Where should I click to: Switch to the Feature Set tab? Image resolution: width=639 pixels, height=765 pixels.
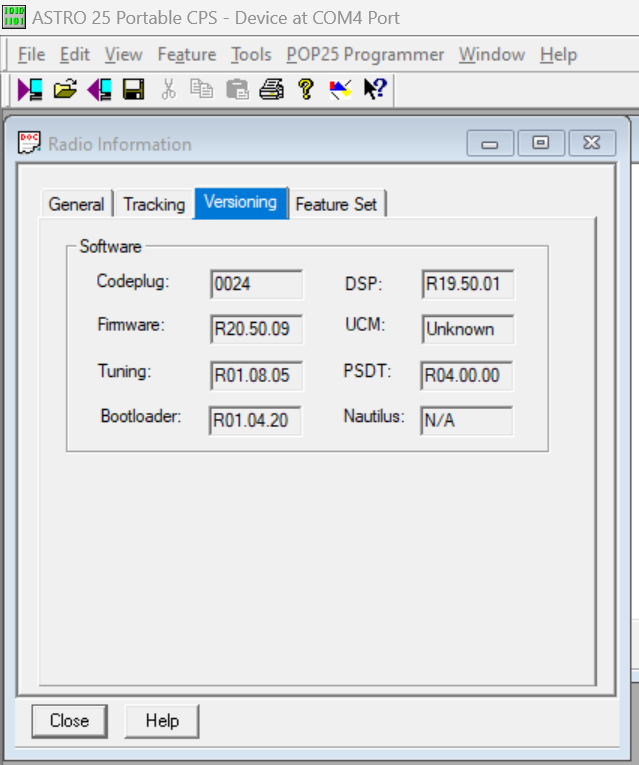click(x=337, y=204)
